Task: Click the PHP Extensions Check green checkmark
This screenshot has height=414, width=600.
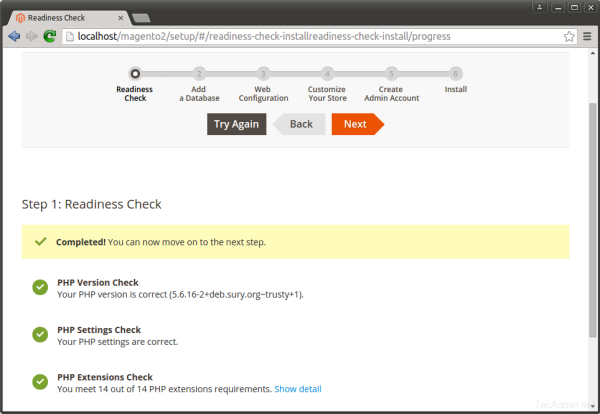Action: pos(40,382)
